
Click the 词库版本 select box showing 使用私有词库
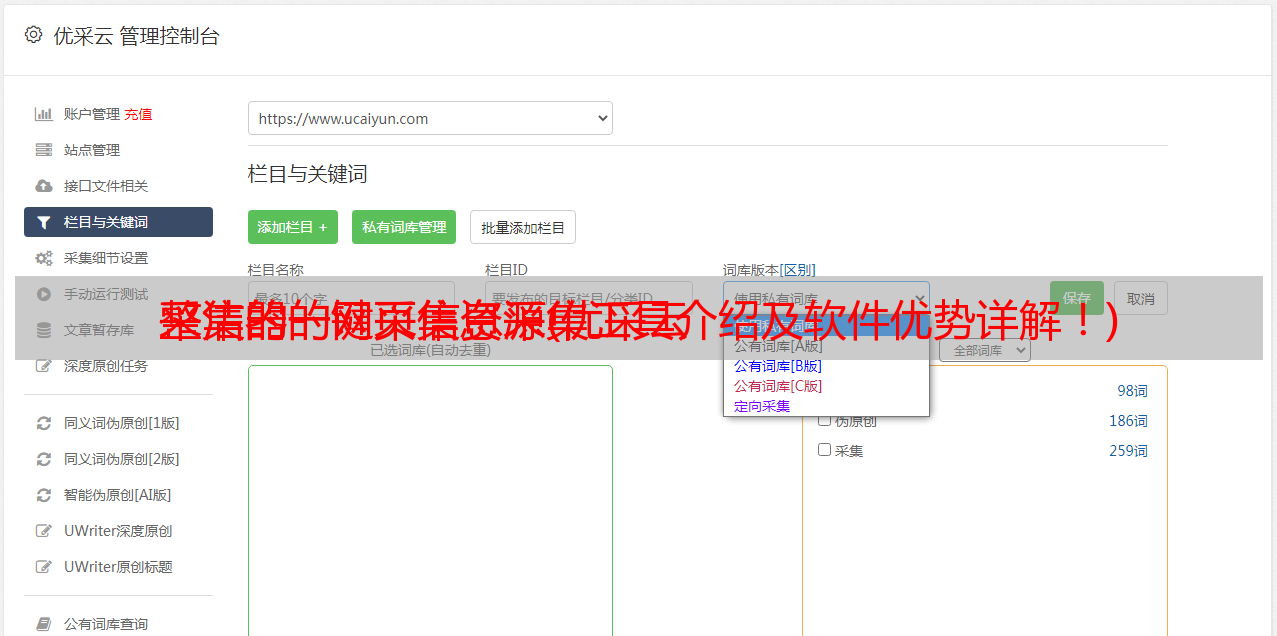coord(826,298)
